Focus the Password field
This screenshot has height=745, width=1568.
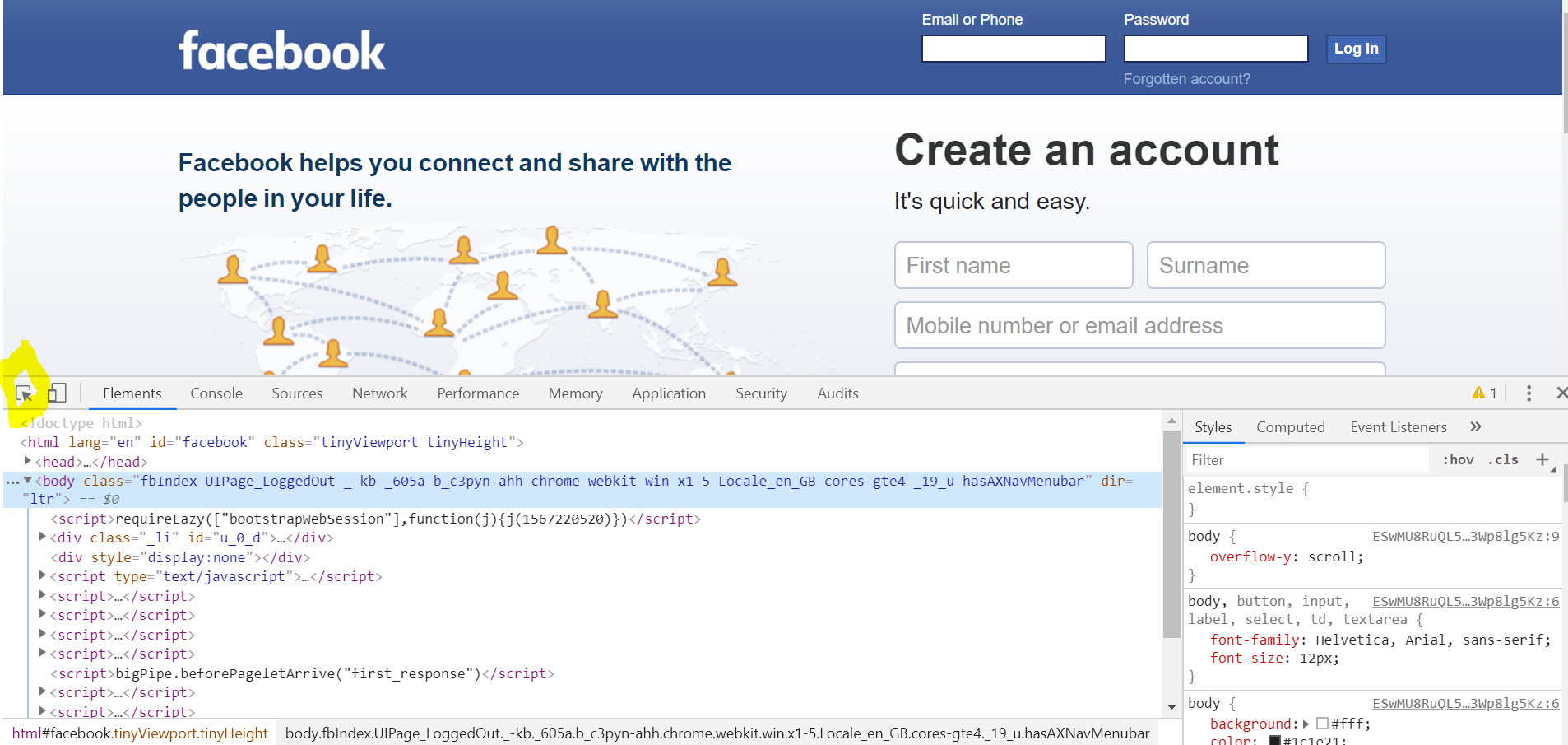(x=1215, y=49)
